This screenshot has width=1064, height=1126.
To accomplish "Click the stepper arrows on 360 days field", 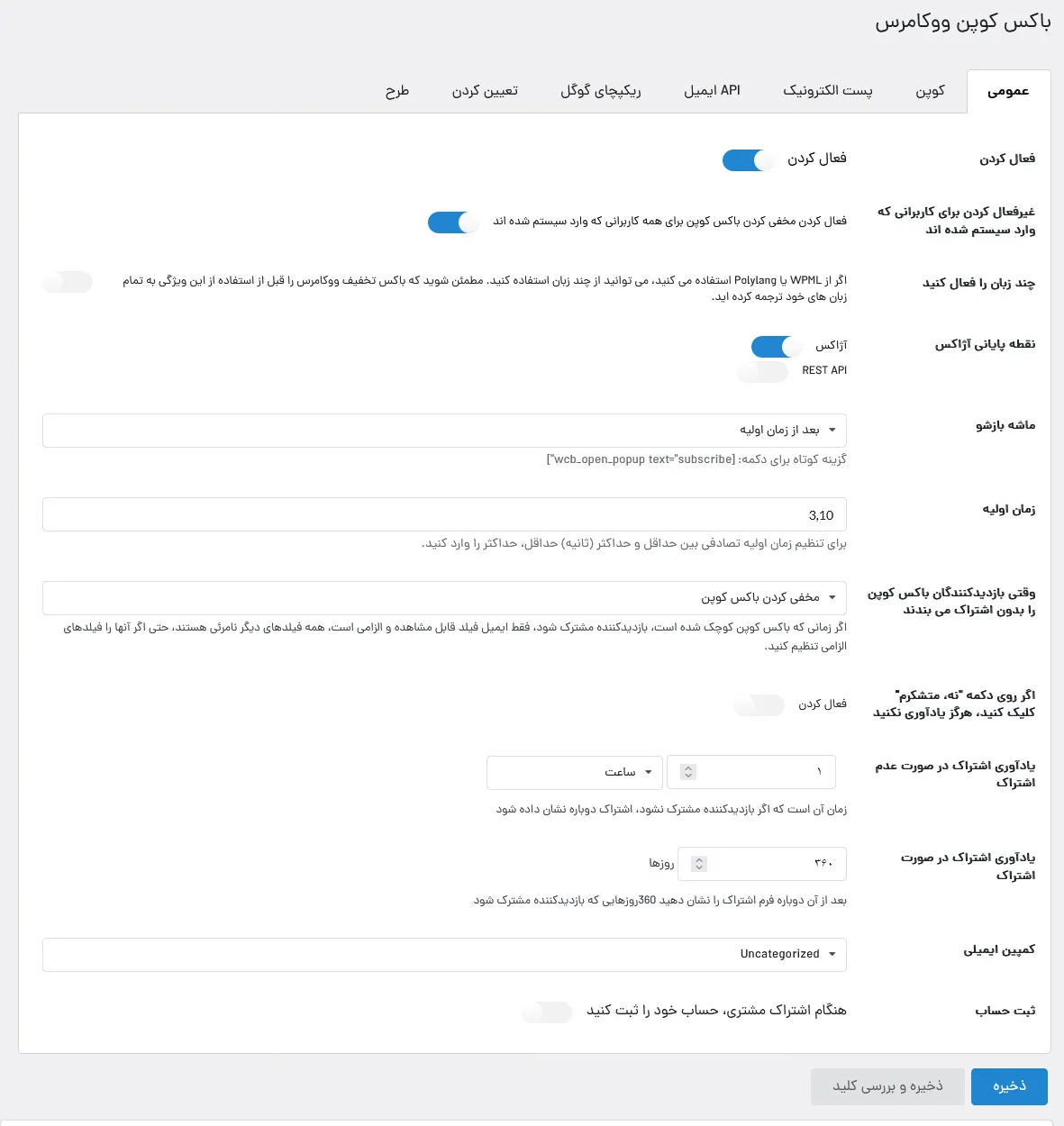I will coord(699,864).
